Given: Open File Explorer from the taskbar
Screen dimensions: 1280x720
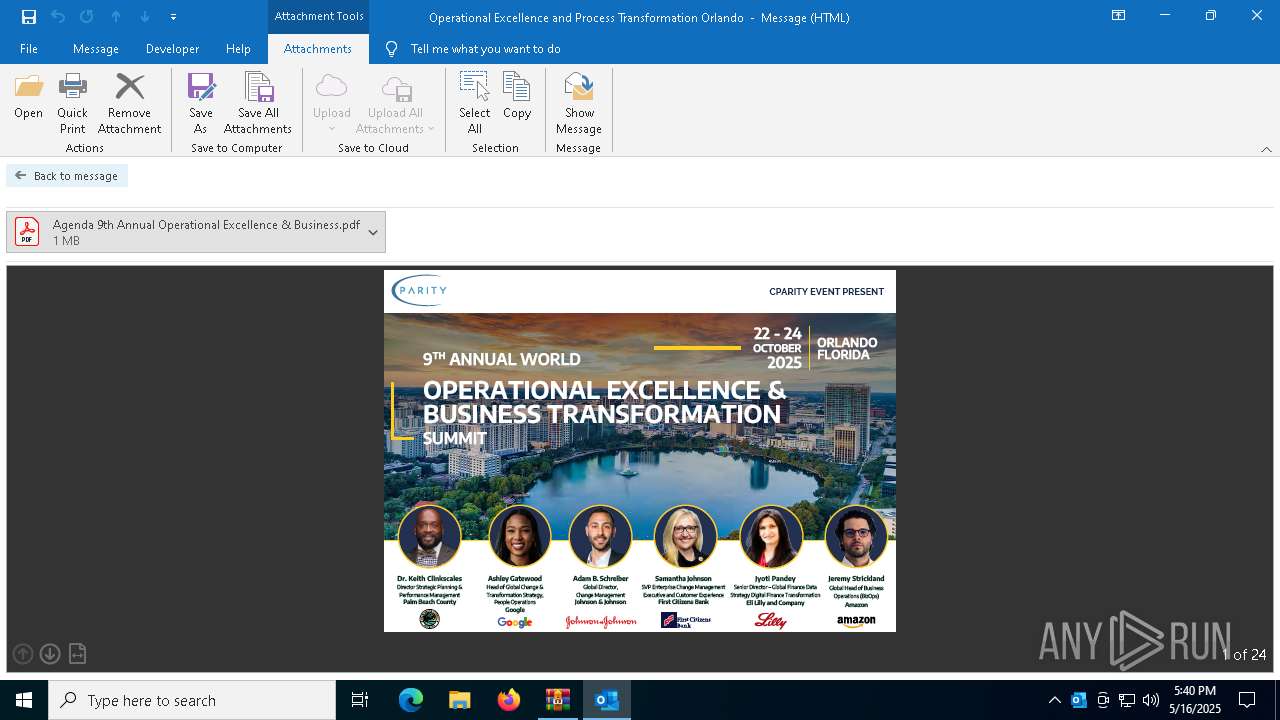Looking at the screenshot, I should pyautogui.click(x=460, y=700).
